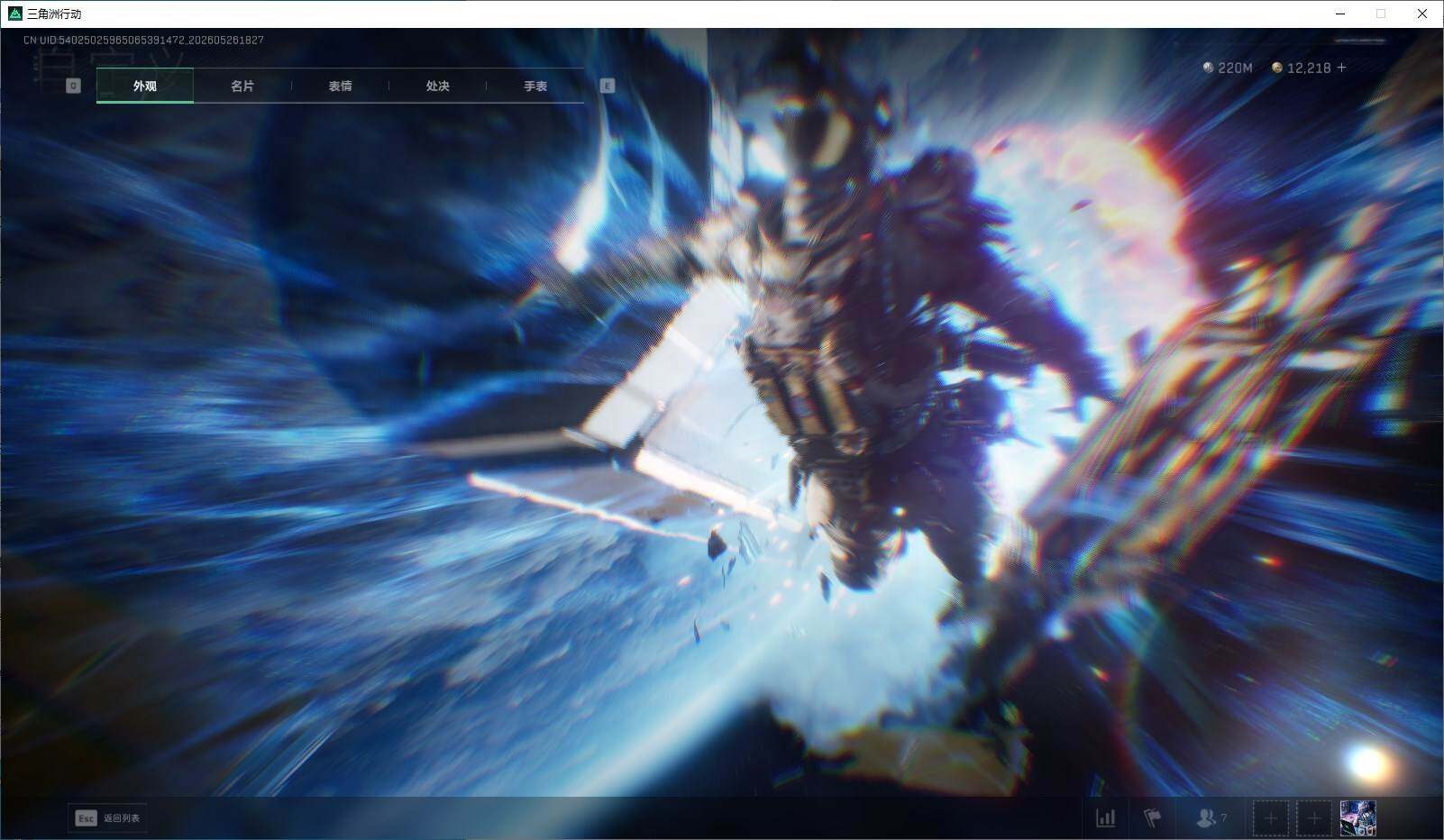1444x840 pixels.
Task: Open the statistics bar-chart icon
Action: (x=1105, y=818)
